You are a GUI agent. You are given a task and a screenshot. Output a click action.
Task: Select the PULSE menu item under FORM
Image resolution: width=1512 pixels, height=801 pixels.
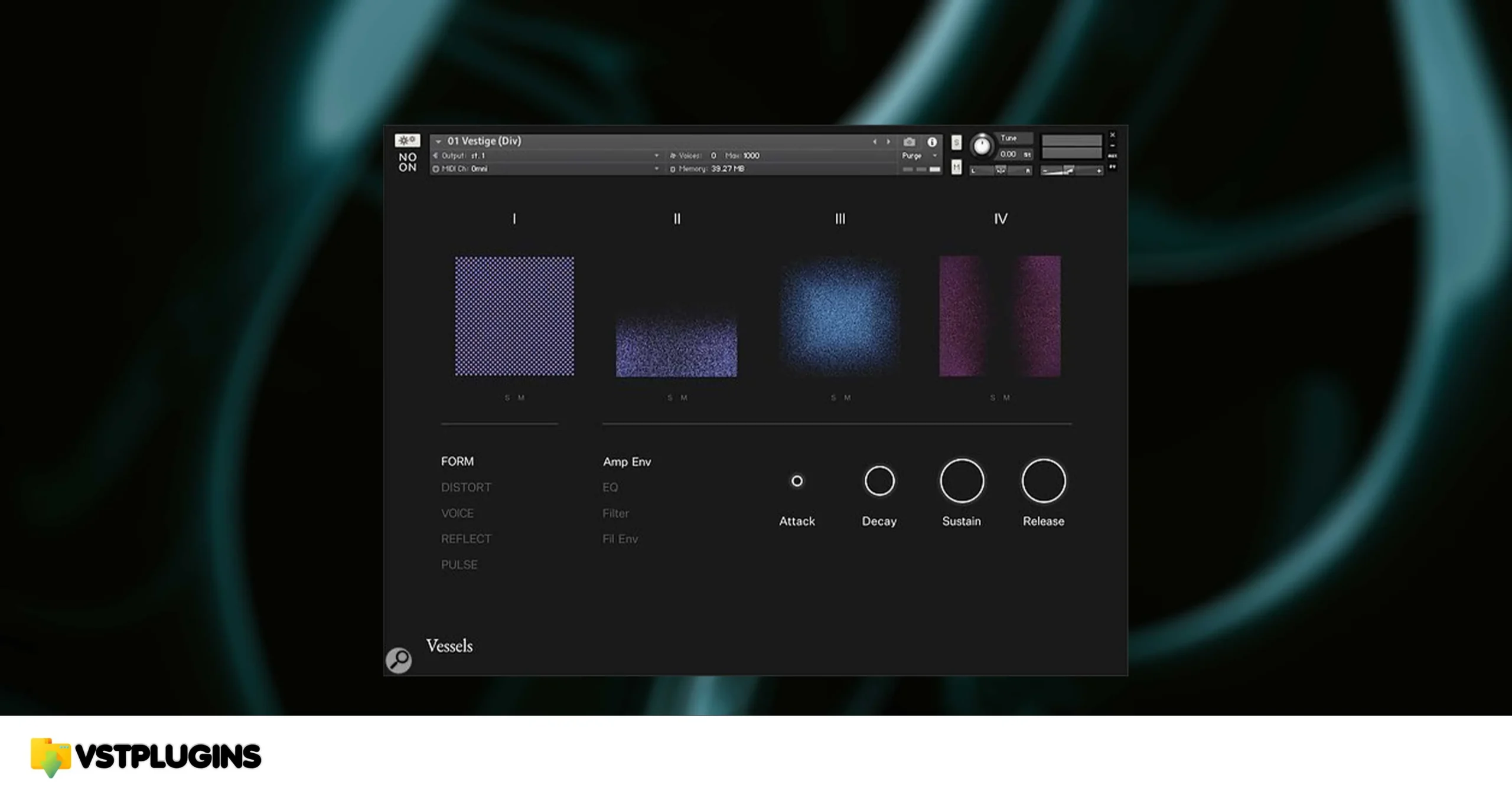(x=459, y=564)
